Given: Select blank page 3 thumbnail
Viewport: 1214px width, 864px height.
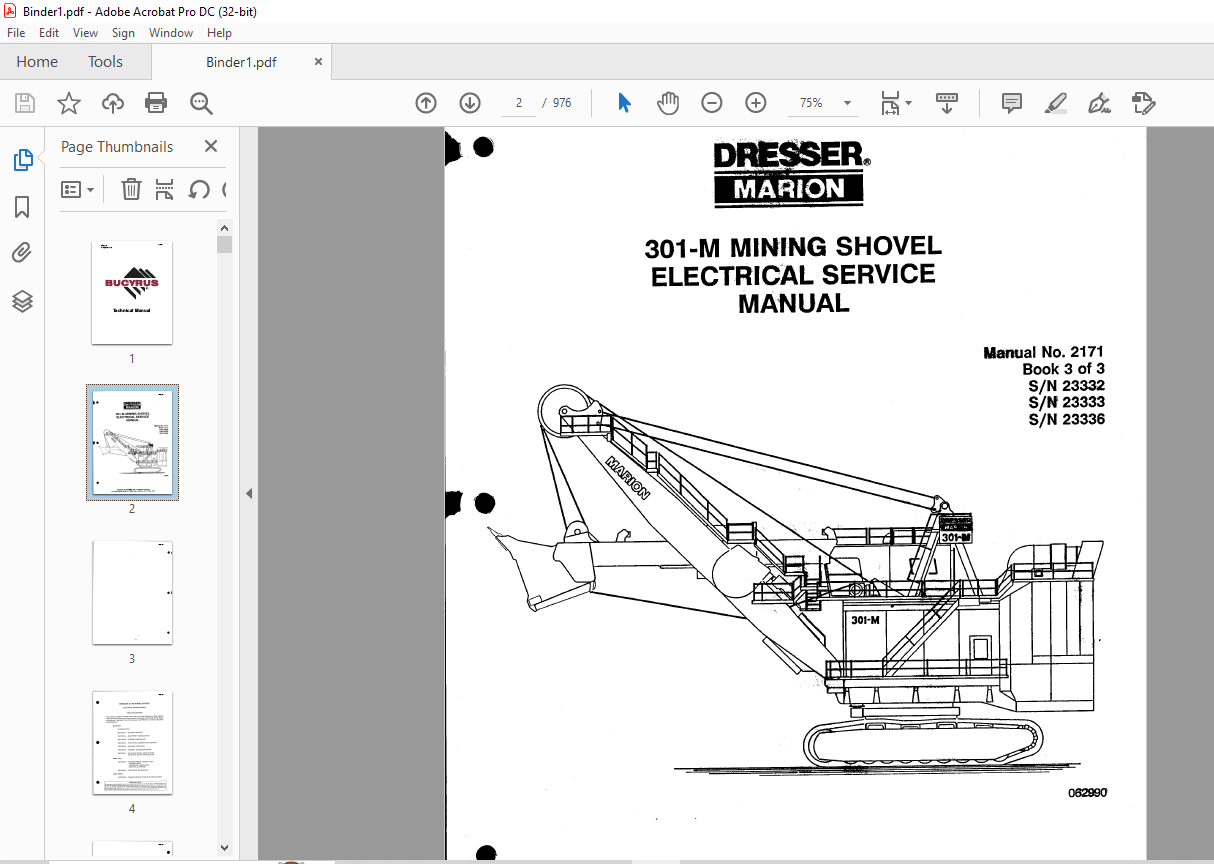Looking at the screenshot, I should [x=132, y=593].
